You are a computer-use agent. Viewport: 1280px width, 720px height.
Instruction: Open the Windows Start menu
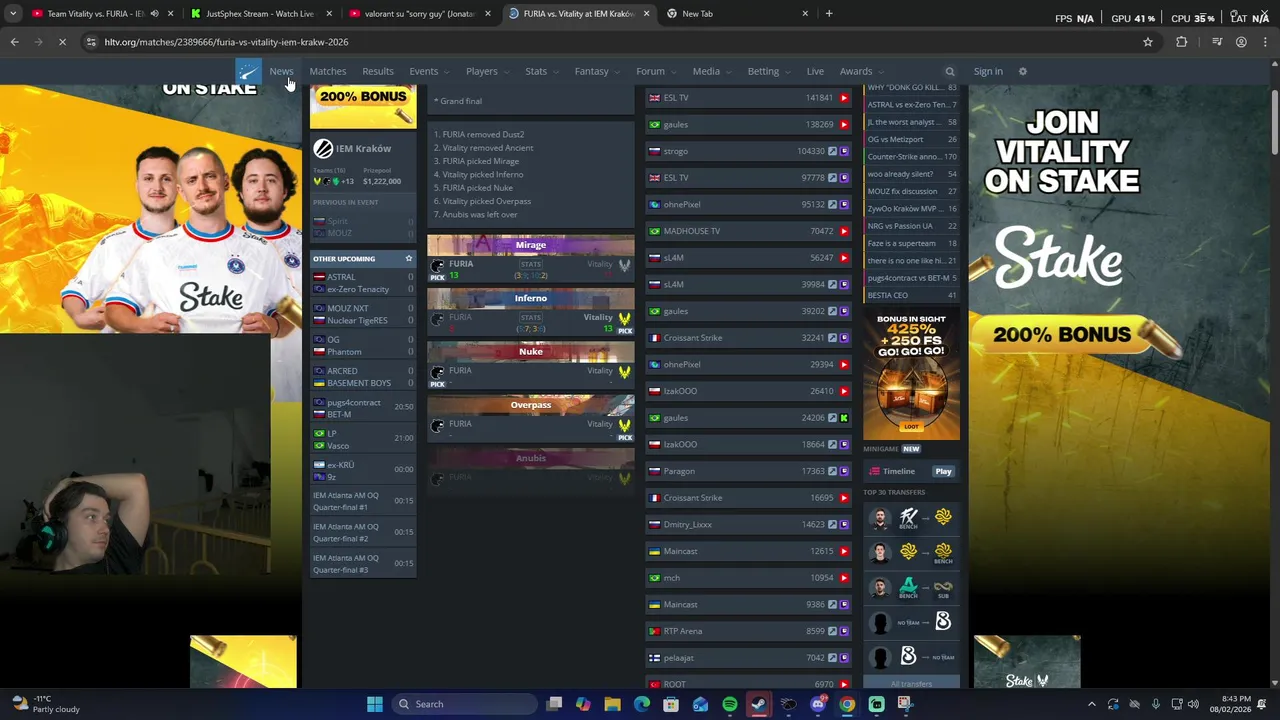(375, 704)
